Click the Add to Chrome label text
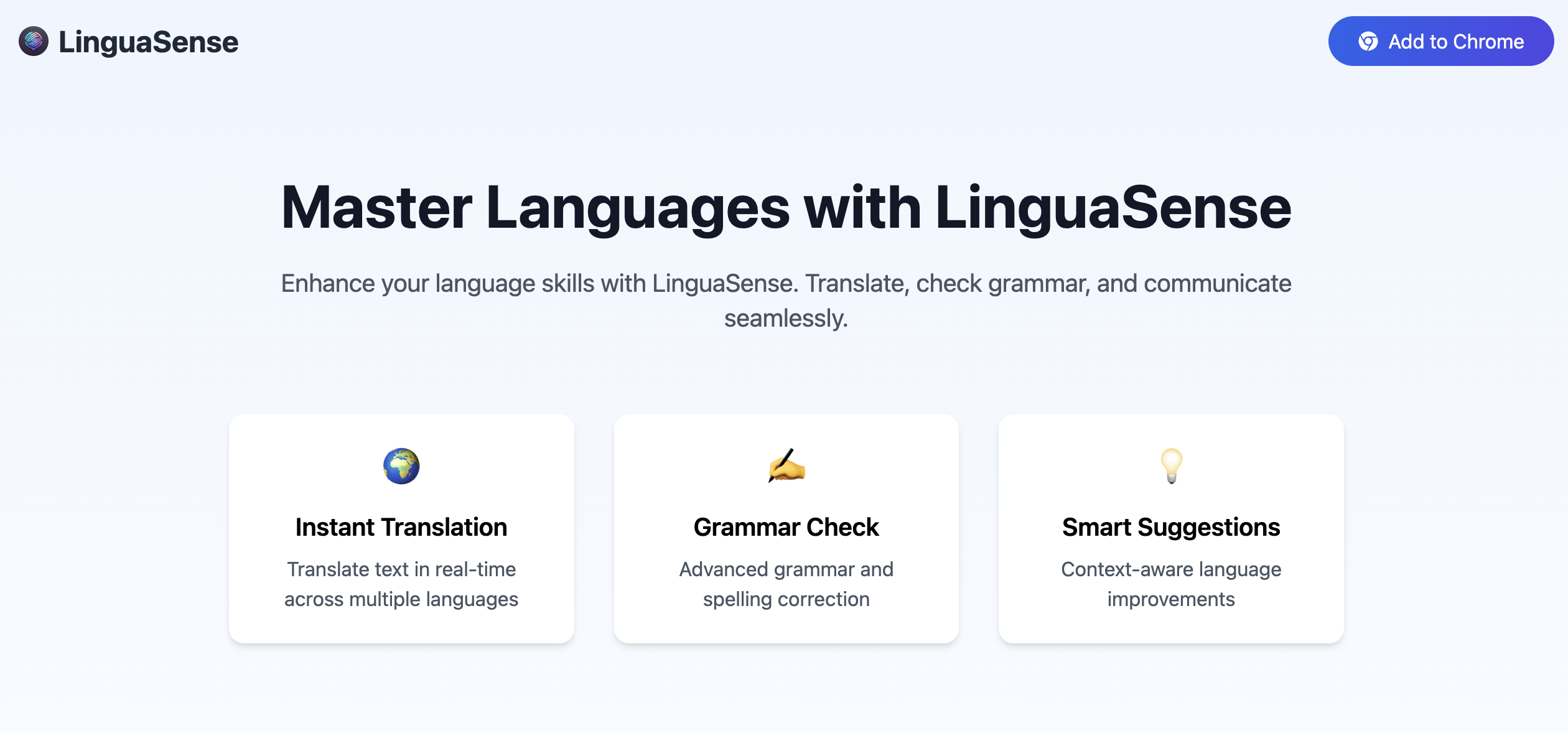This screenshot has height=733, width=1568. coord(1456,42)
